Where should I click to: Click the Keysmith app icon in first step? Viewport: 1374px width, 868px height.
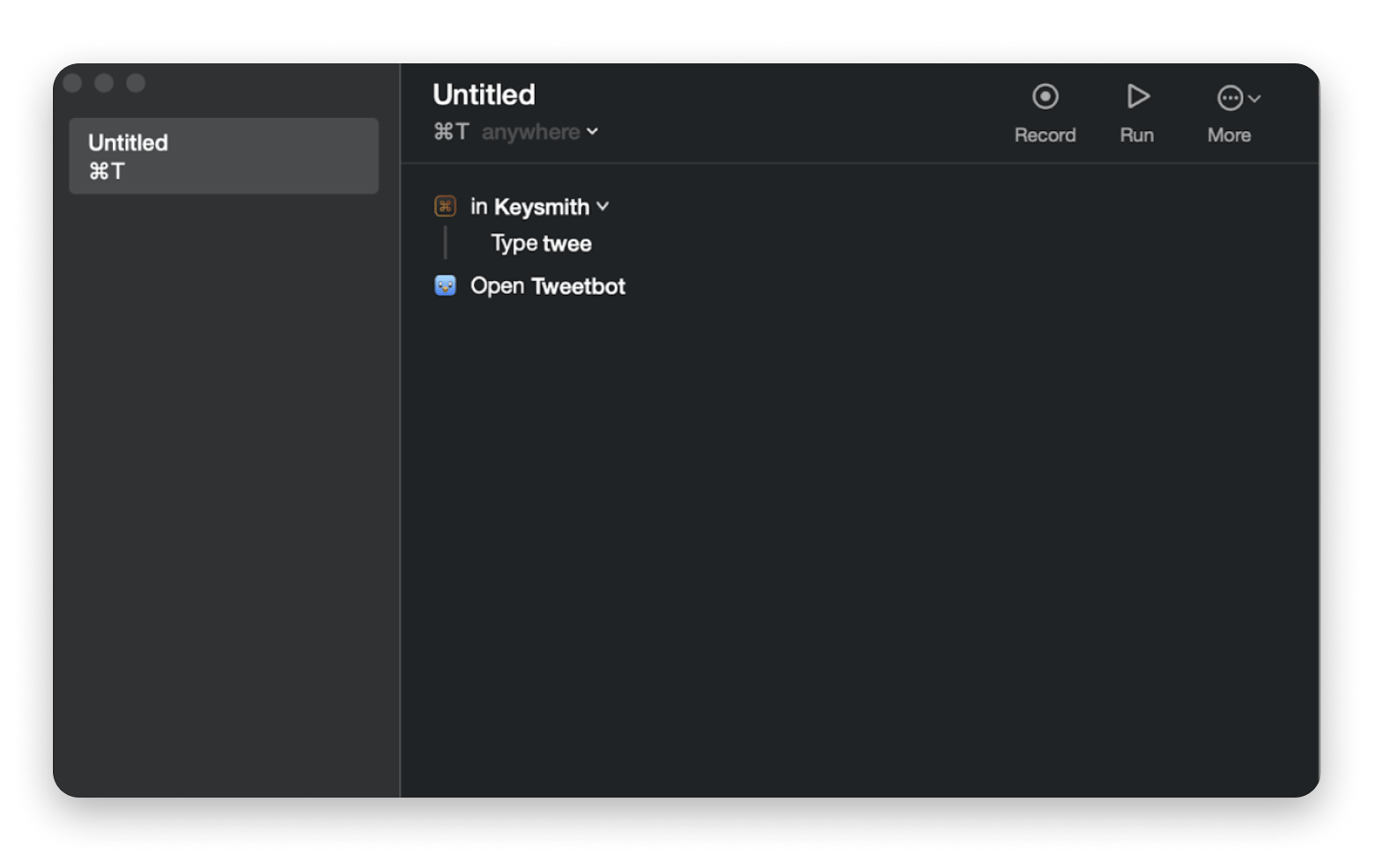tap(445, 206)
